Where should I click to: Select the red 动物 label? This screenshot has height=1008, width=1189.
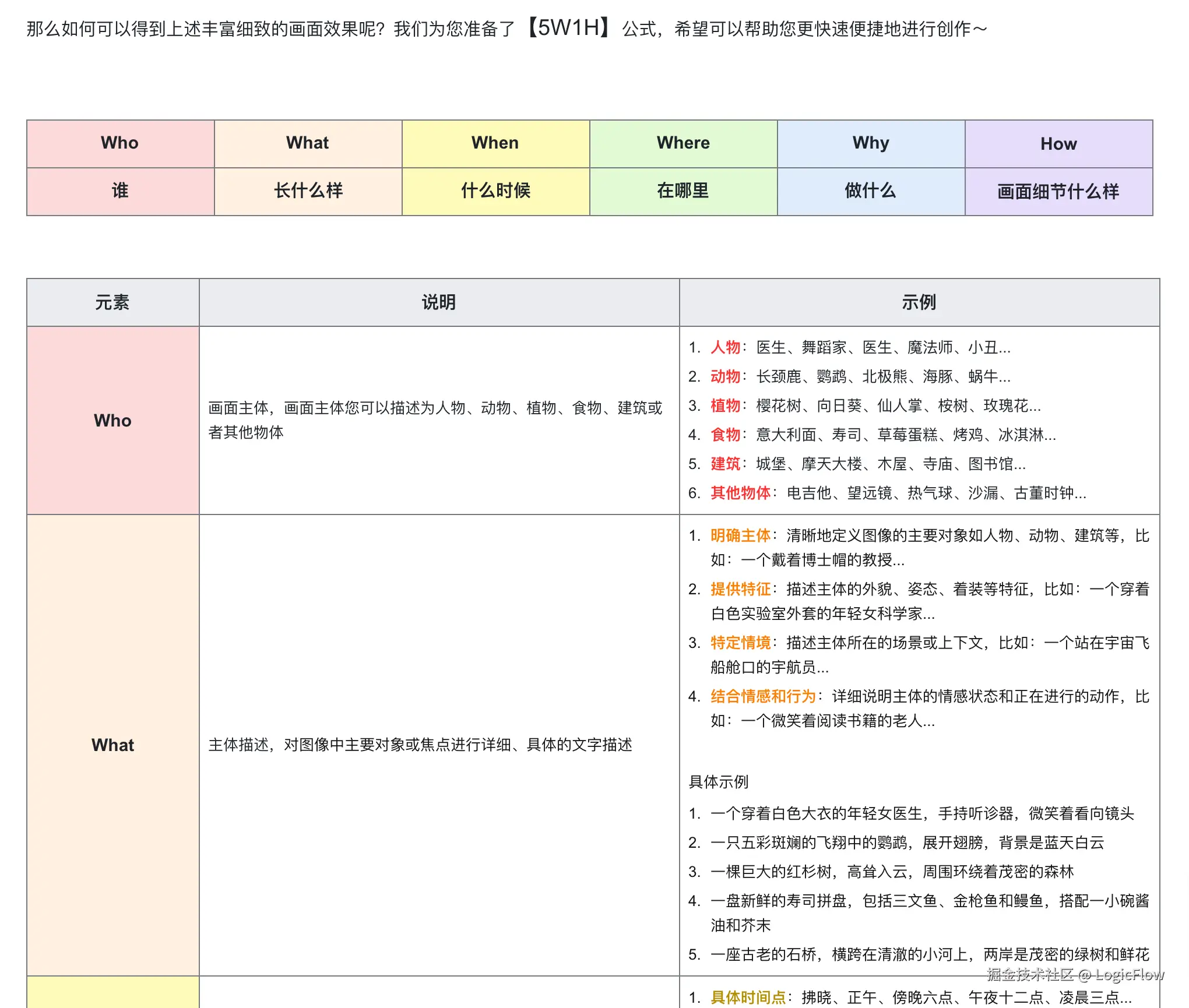click(724, 376)
